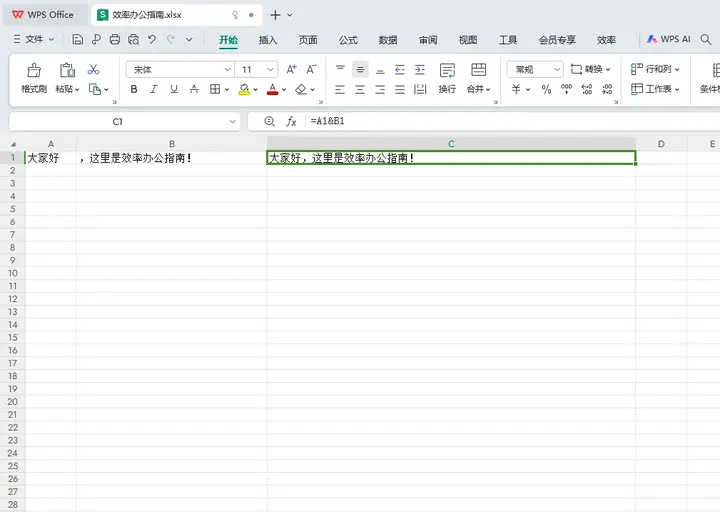Apply yellow fill color

244,89
